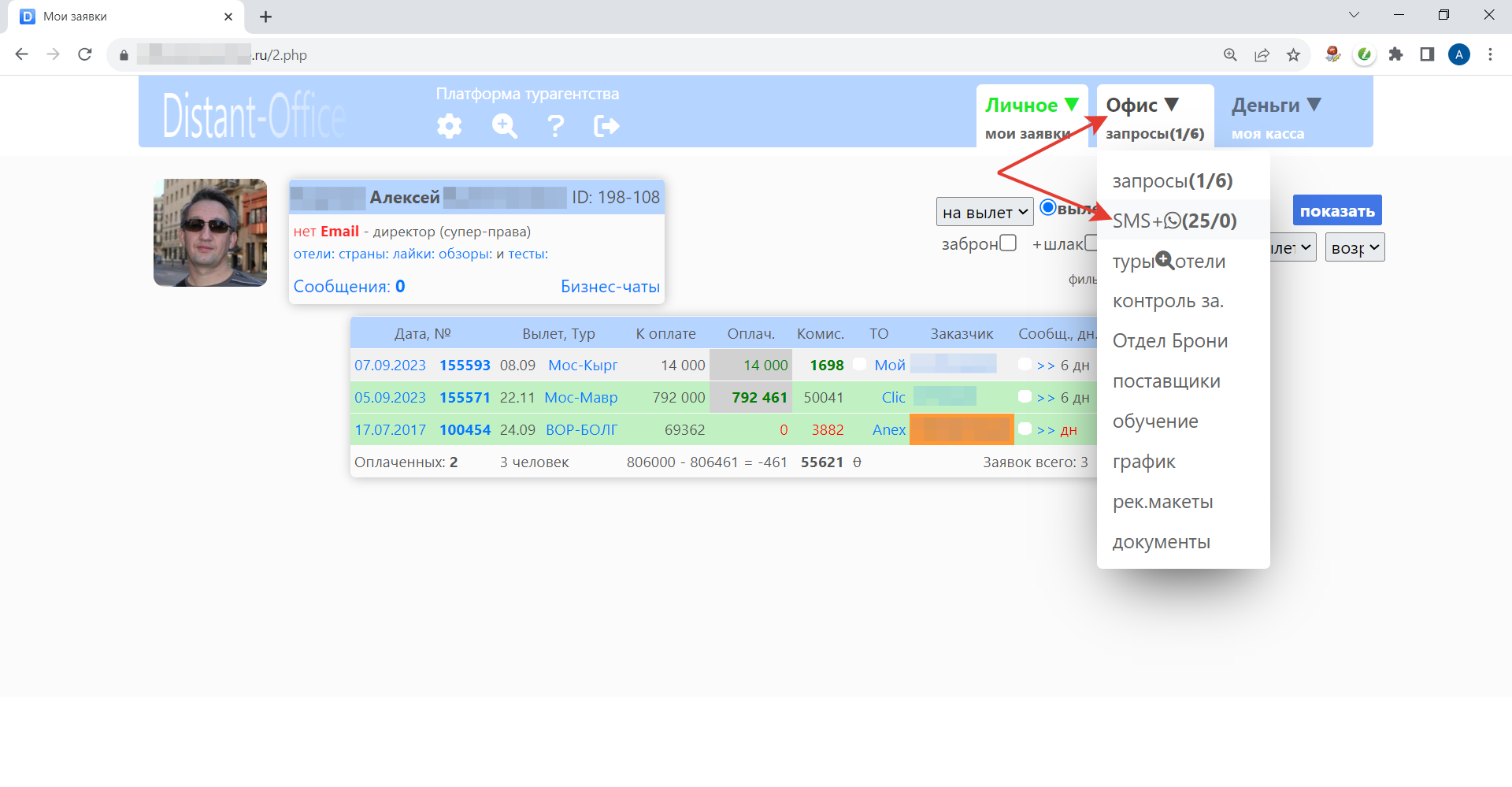
Task: Click the logout exit icon
Action: click(x=606, y=126)
